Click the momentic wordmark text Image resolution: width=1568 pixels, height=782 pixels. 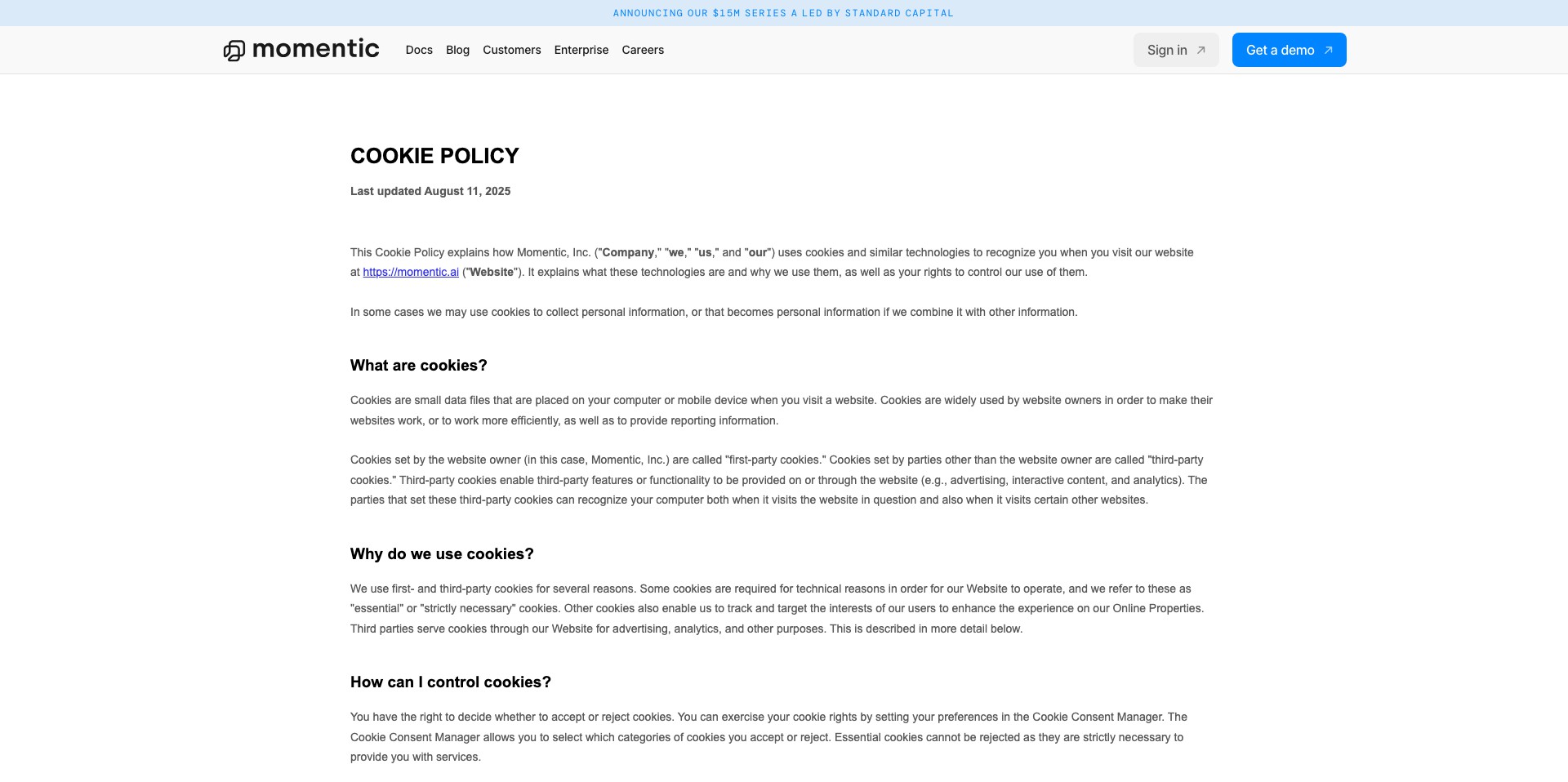(316, 49)
